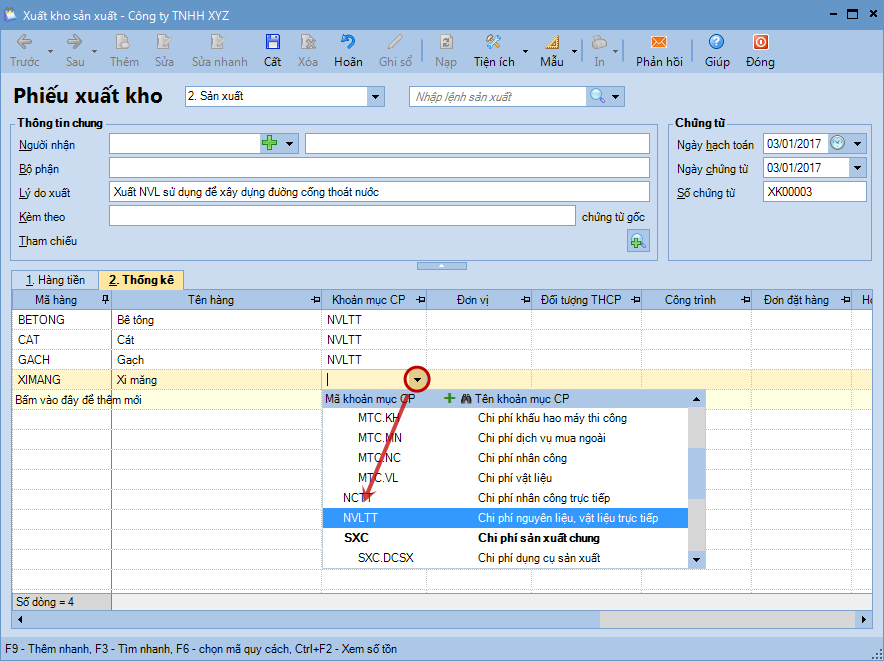Screen dimensions: 884x661
Task: Open the Ngày chứng từ date dropdown
Action: 857,168
